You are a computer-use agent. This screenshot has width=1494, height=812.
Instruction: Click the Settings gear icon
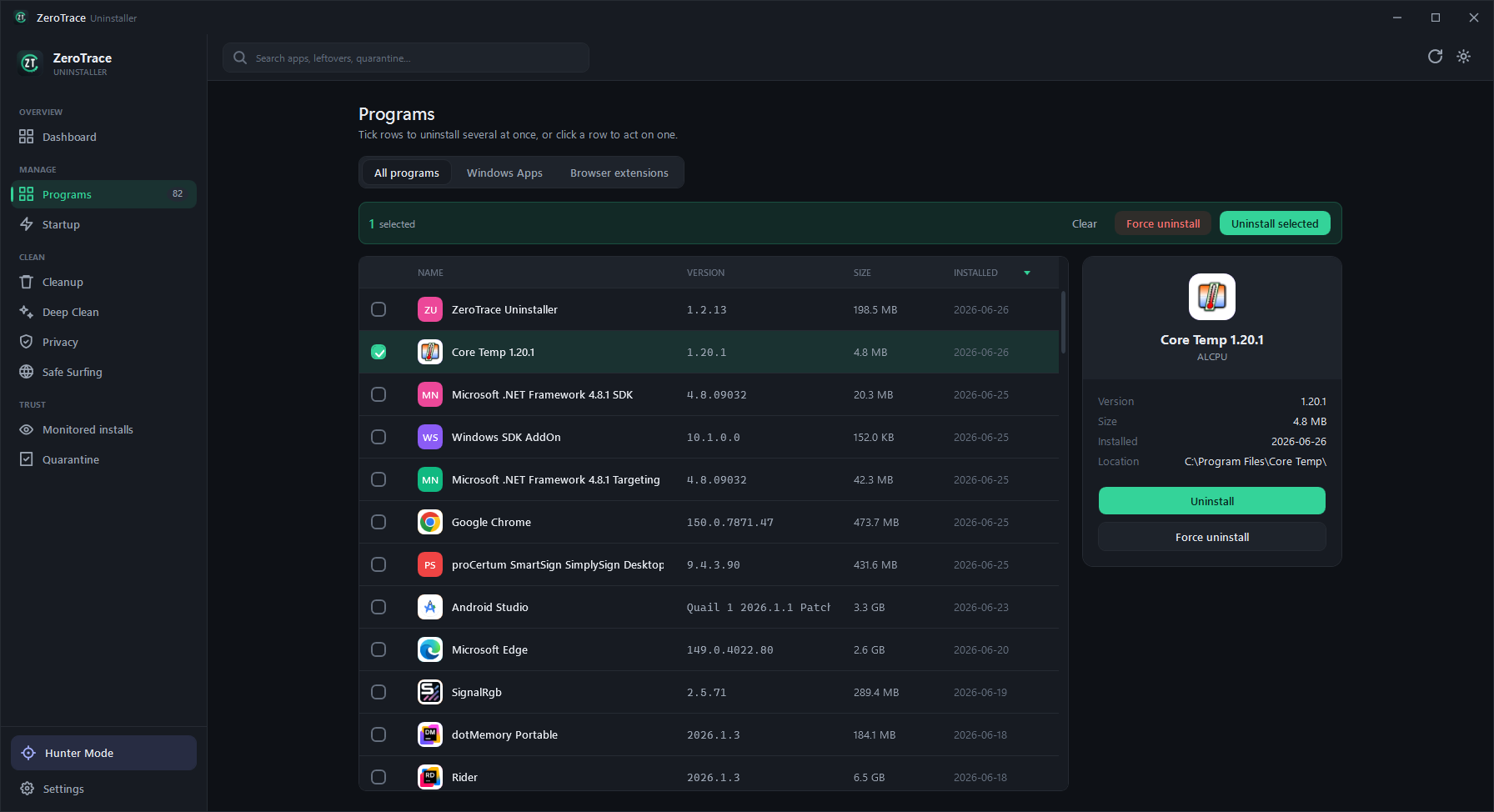(x=27, y=789)
